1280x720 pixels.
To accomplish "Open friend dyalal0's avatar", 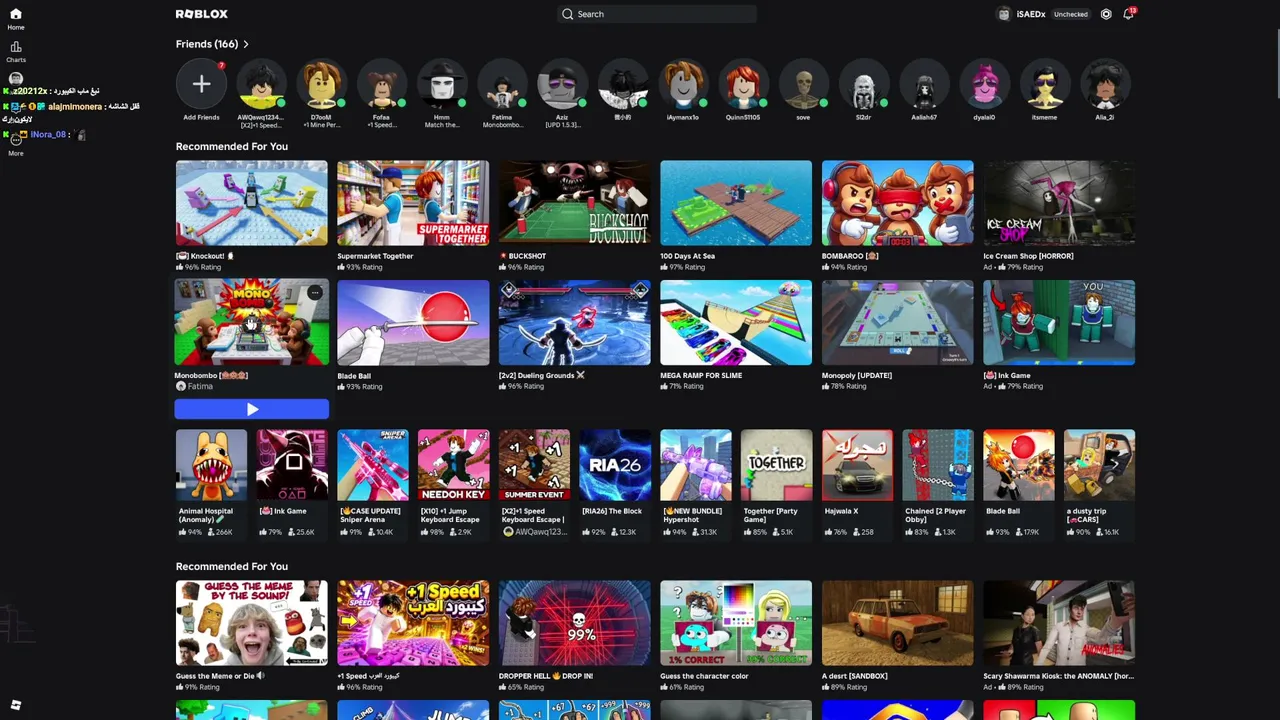I will (x=984, y=85).
